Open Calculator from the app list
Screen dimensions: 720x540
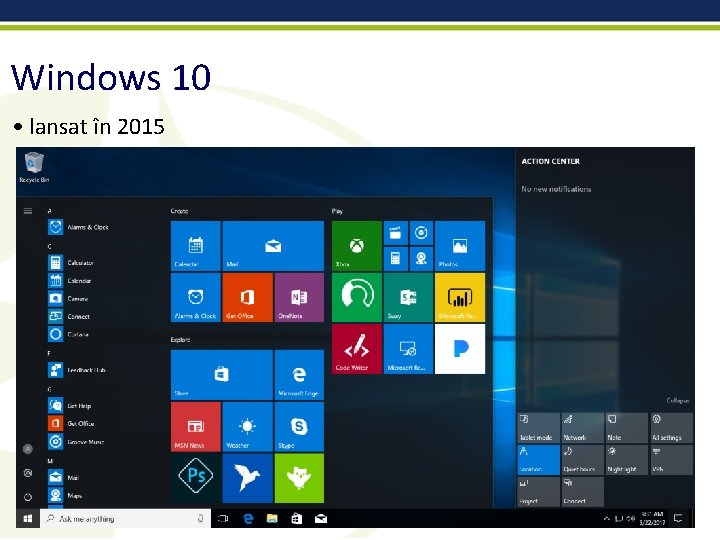[x=71, y=263]
